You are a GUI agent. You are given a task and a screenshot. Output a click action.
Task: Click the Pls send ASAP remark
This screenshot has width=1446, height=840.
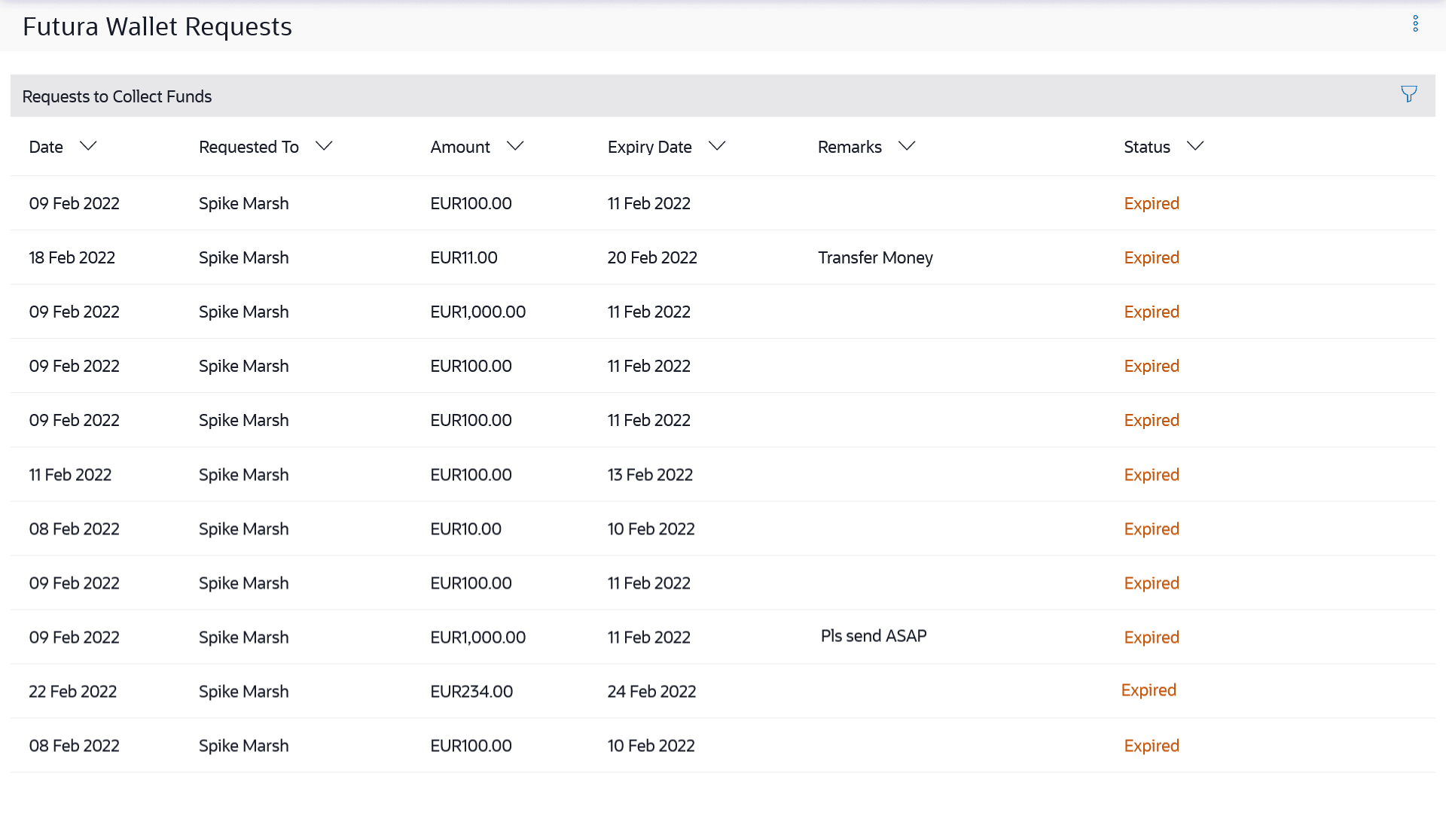pyautogui.click(x=874, y=636)
